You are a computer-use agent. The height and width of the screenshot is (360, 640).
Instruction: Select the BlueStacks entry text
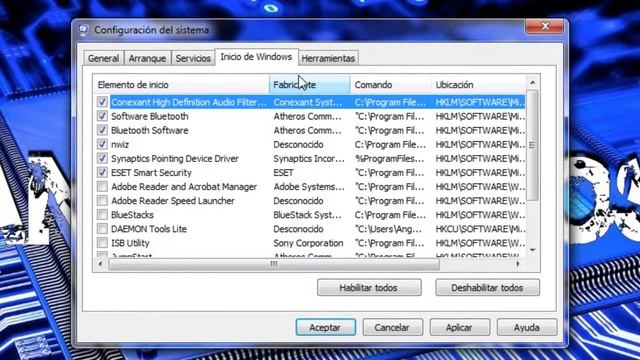pos(132,215)
